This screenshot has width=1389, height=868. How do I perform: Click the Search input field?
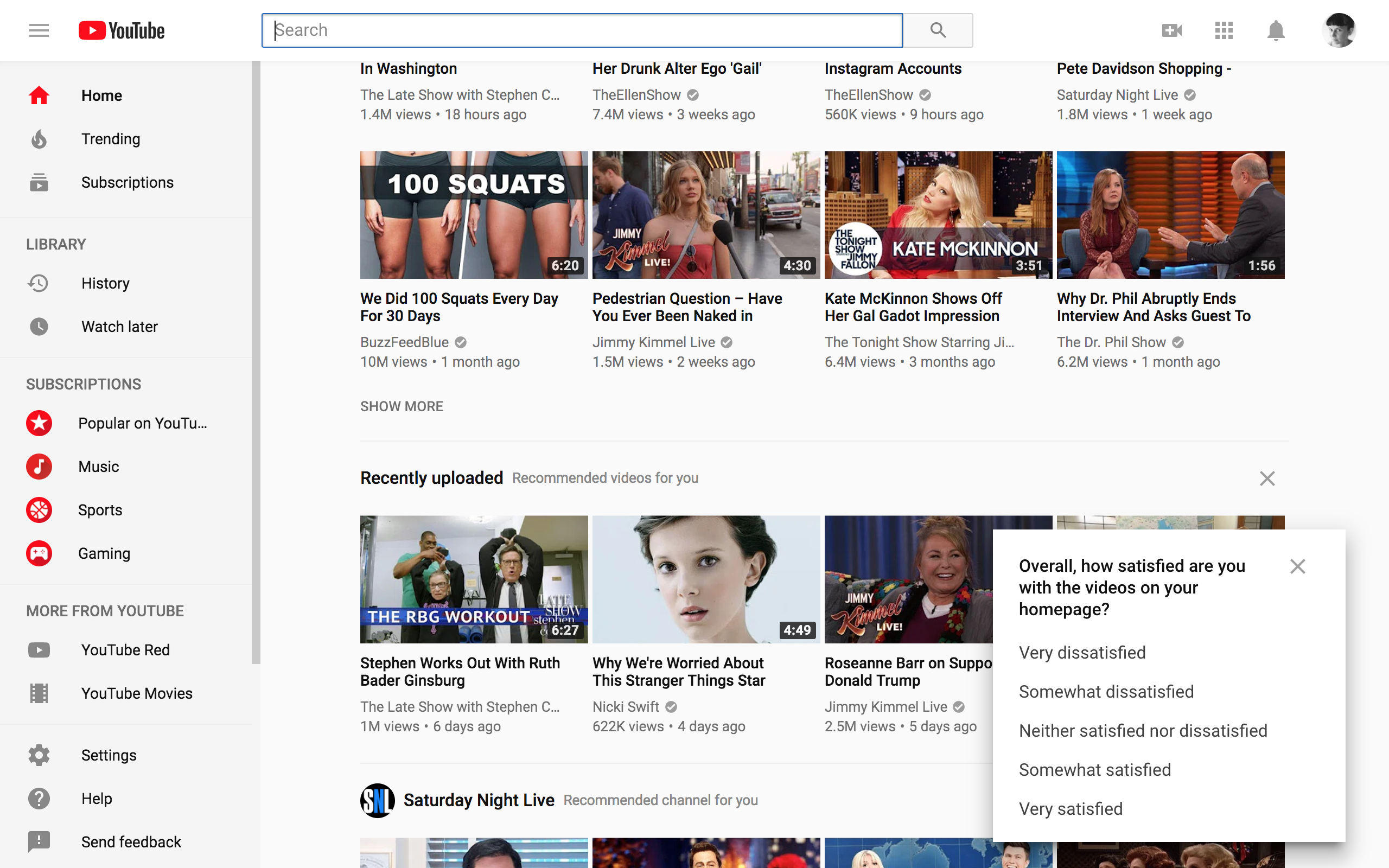click(x=582, y=30)
